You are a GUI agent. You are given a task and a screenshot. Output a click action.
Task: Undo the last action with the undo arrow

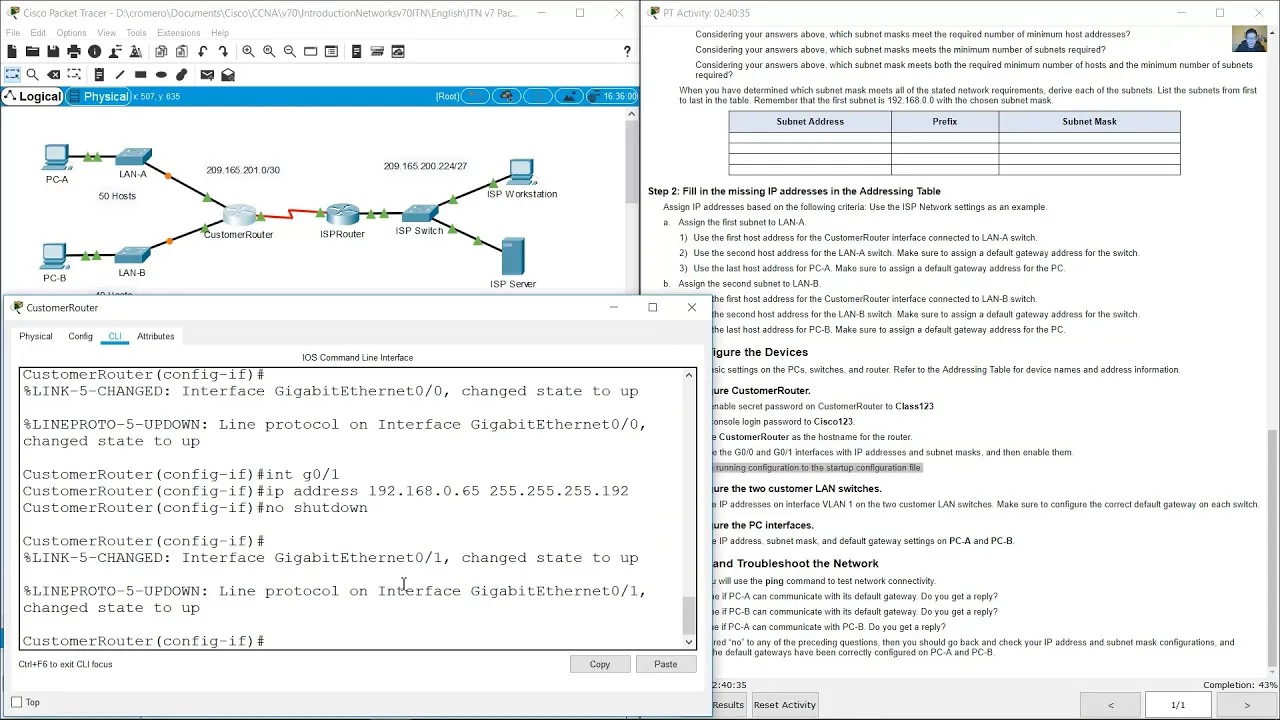pos(203,51)
